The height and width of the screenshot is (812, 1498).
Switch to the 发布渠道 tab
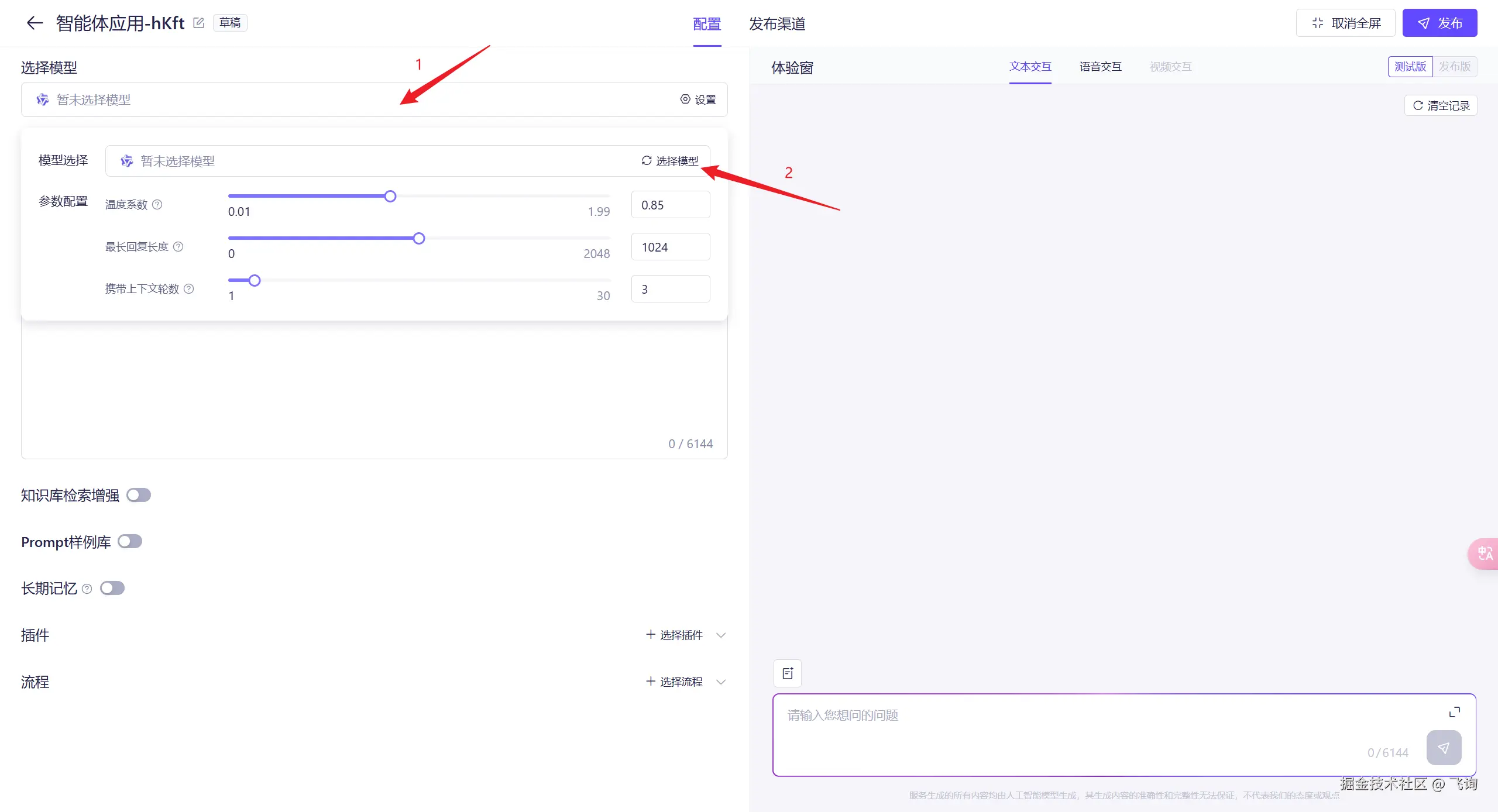[x=777, y=23]
